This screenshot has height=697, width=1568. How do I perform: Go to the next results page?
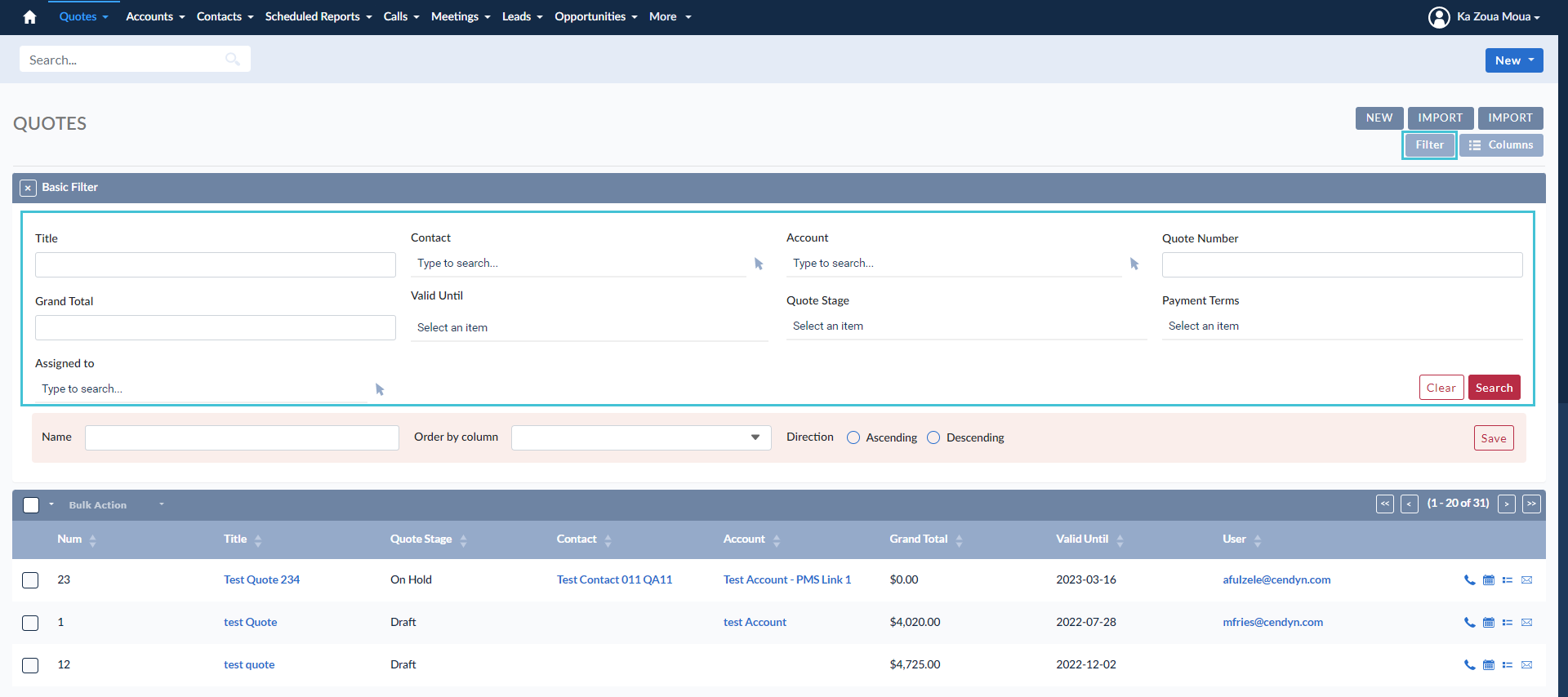coord(1507,504)
